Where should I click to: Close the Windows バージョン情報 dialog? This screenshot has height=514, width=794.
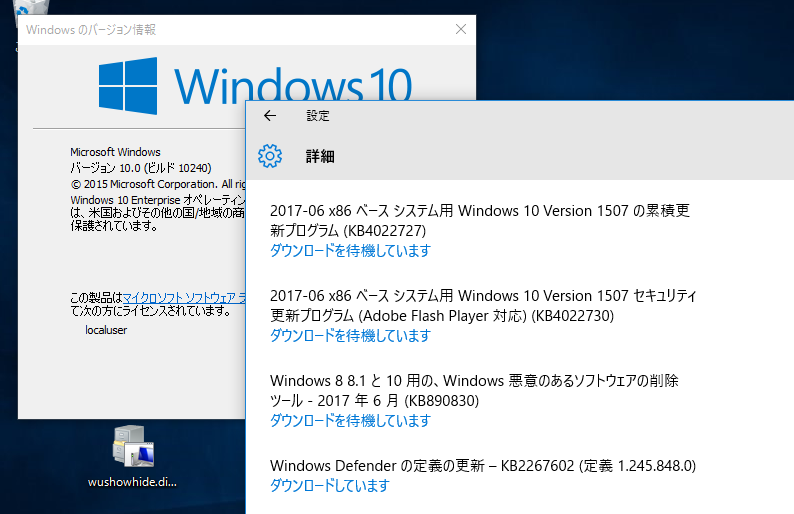(x=461, y=29)
